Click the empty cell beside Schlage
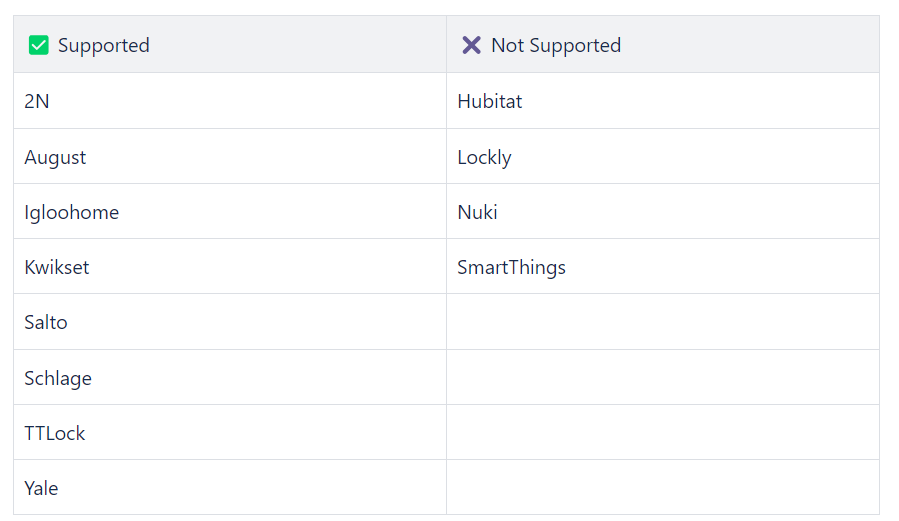 coord(663,377)
